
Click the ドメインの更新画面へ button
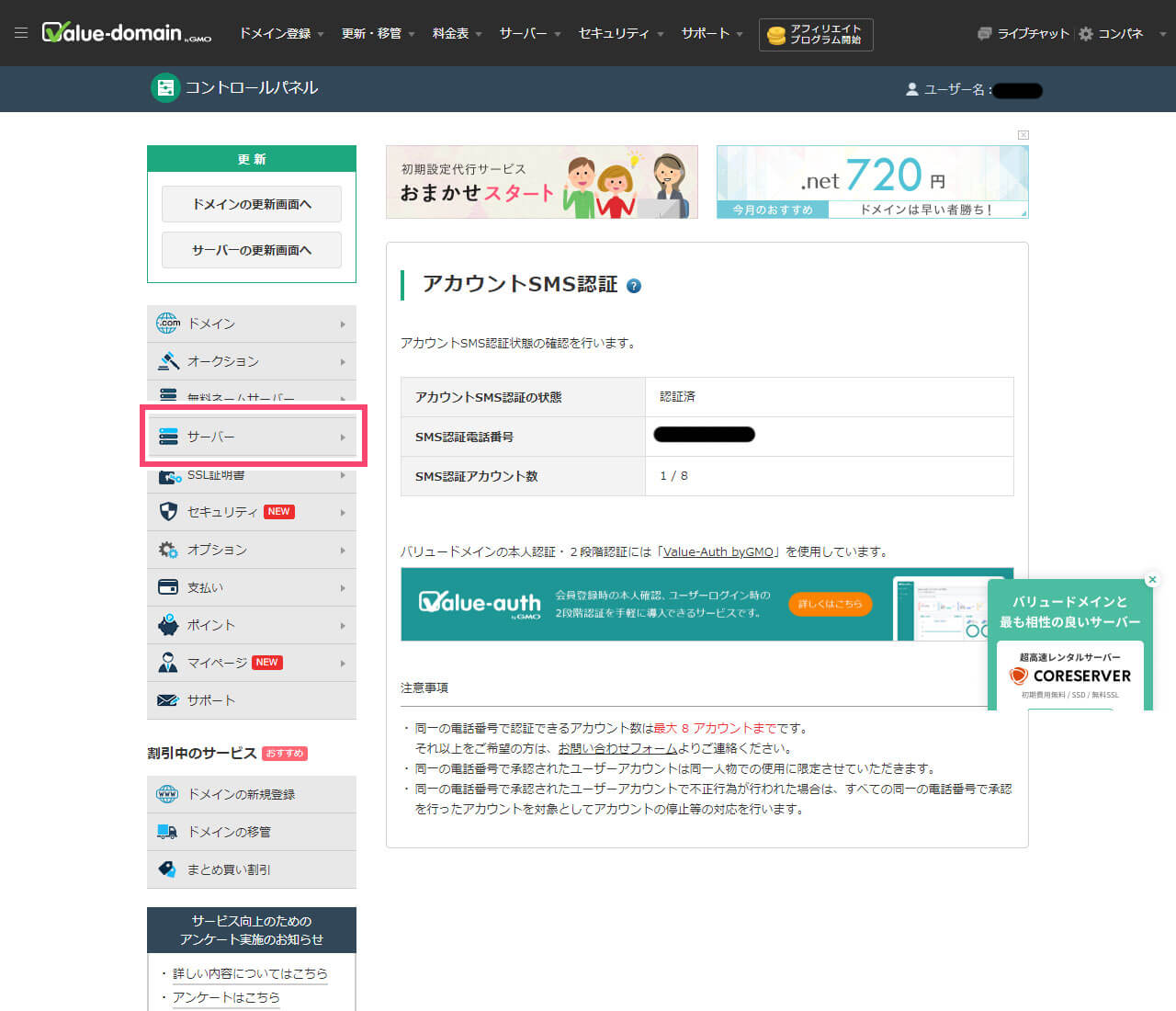252,204
